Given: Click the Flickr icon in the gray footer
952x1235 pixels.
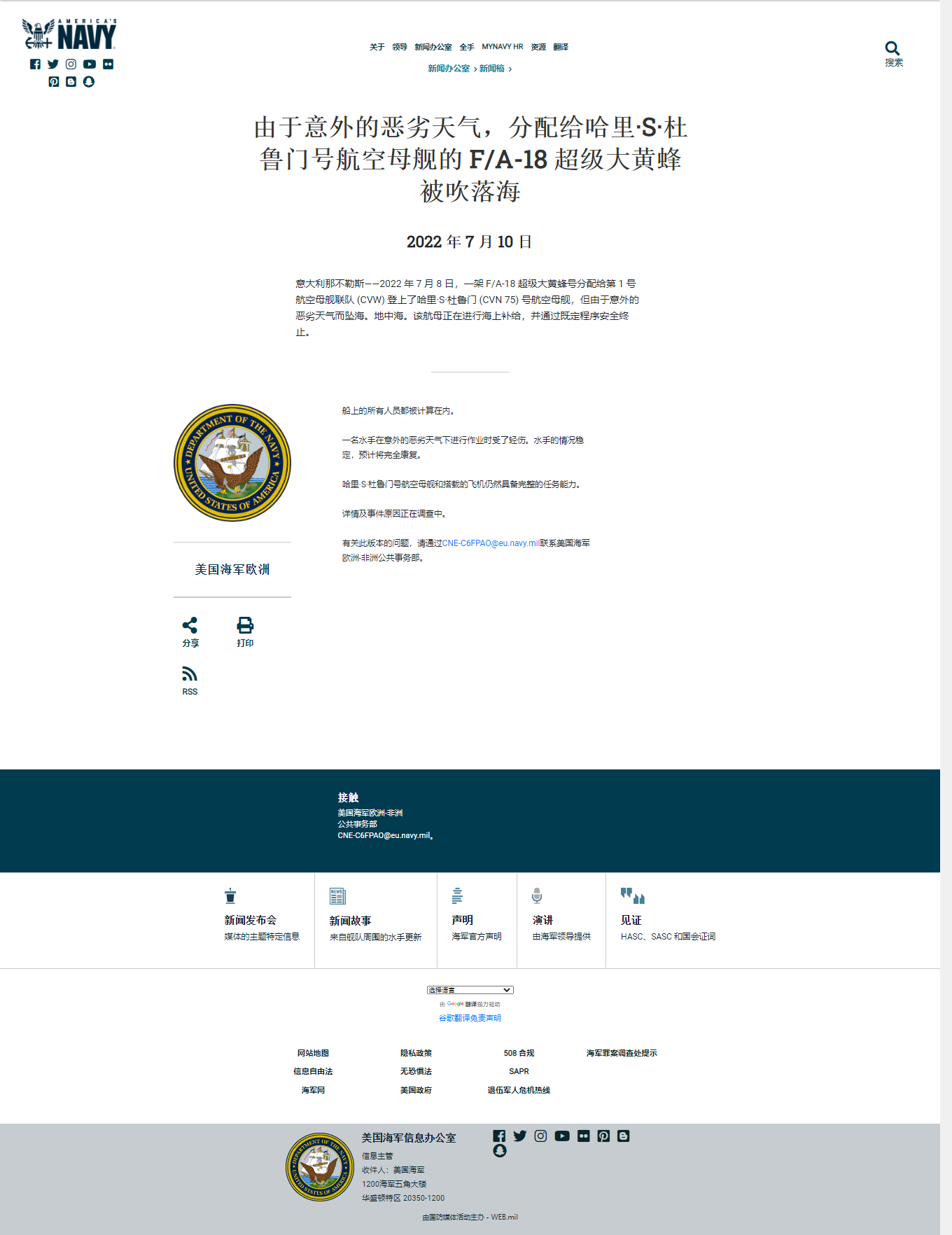Looking at the screenshot, I should [584, 1136].
